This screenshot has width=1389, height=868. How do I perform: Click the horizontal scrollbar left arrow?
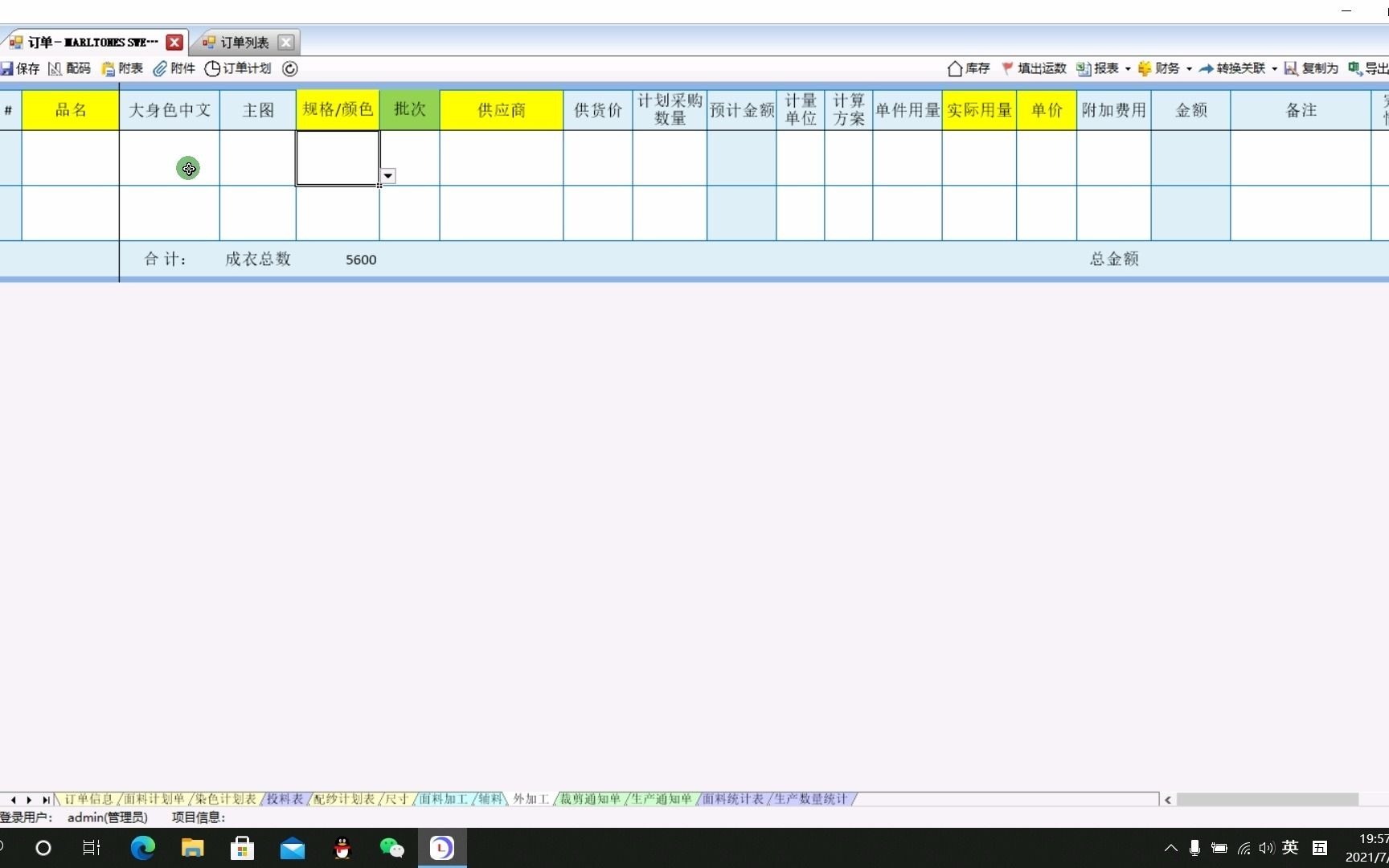[1168, 800]
